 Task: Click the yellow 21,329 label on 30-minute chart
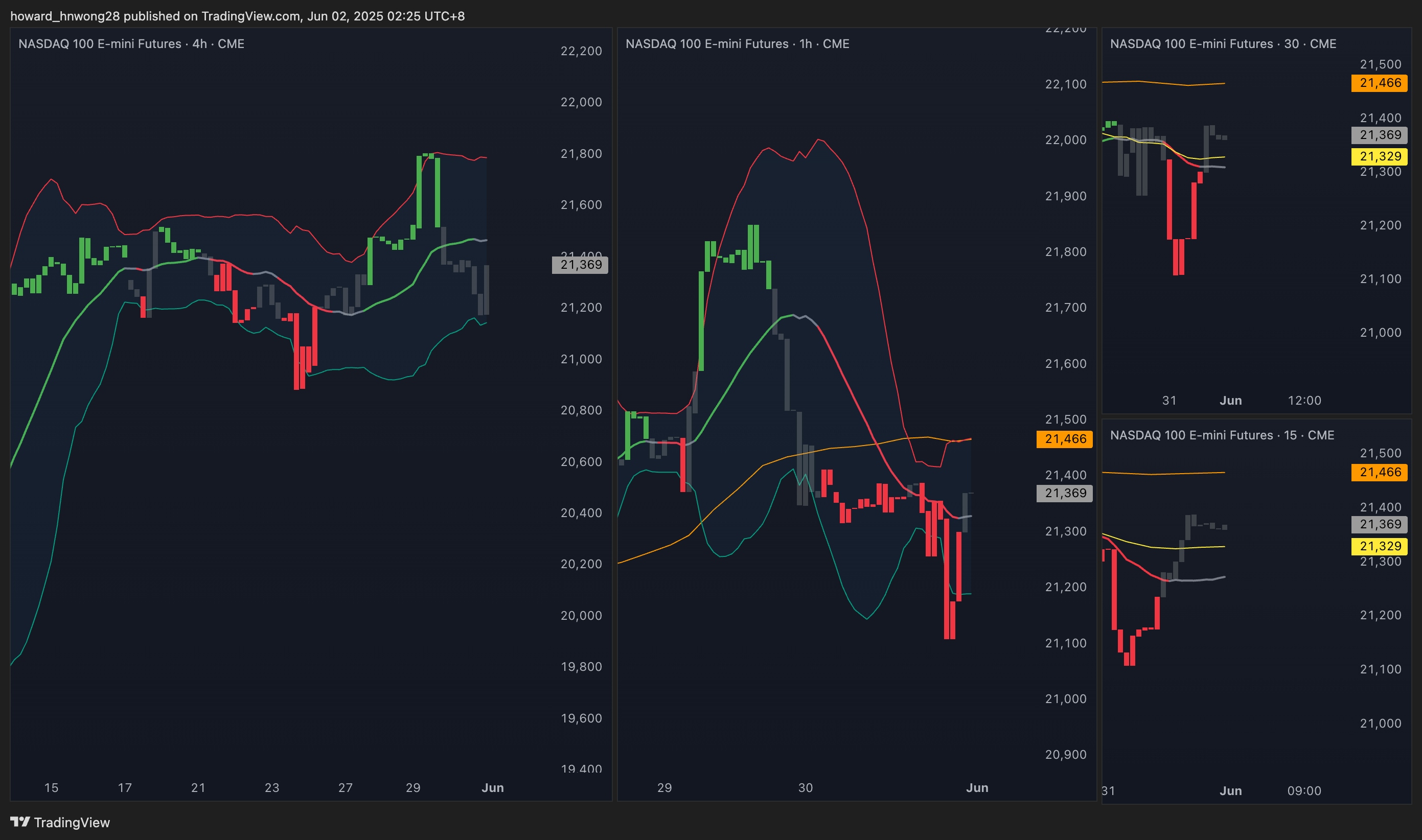point(1380,156)
